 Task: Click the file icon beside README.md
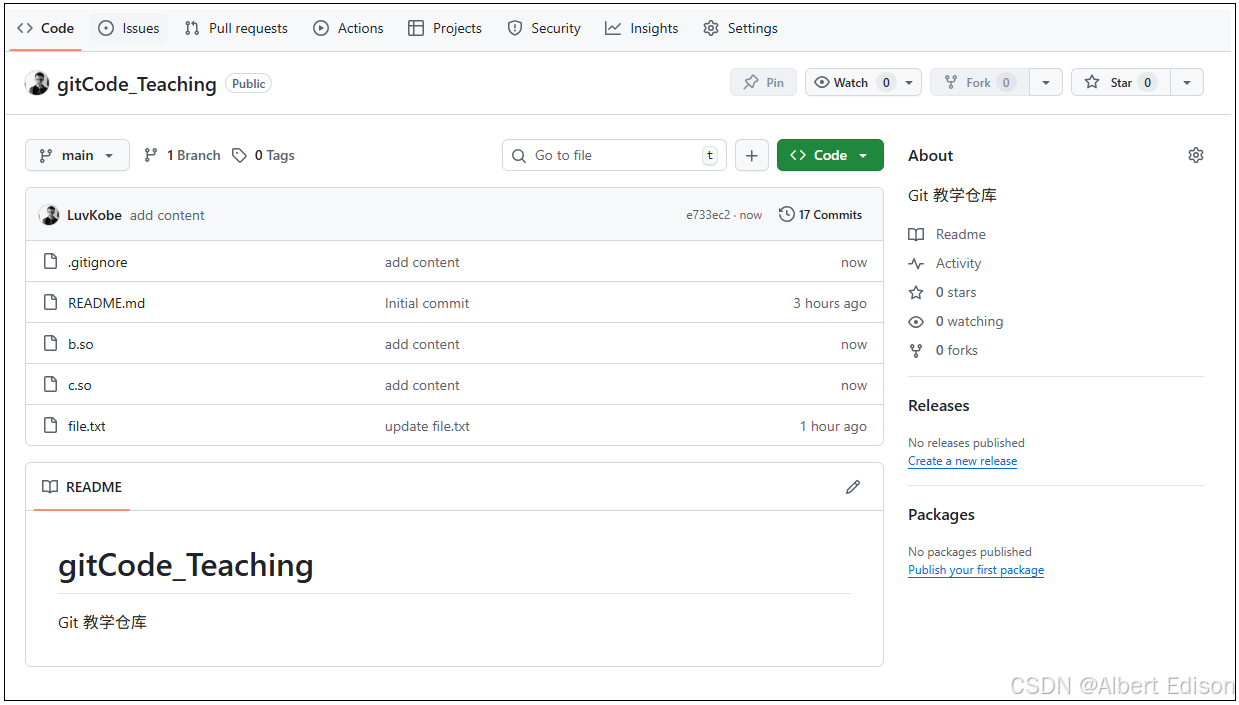[50, 303]
